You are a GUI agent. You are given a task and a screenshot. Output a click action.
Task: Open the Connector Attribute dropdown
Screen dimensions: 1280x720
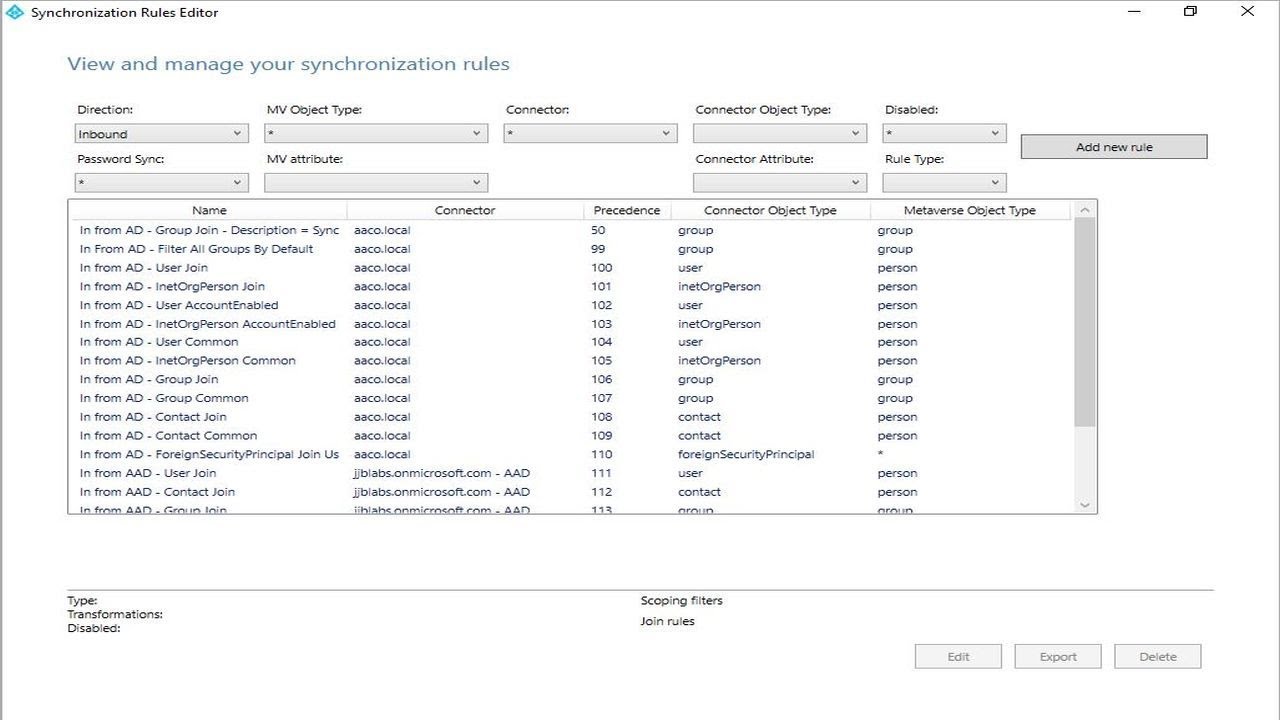pos(780,183)
